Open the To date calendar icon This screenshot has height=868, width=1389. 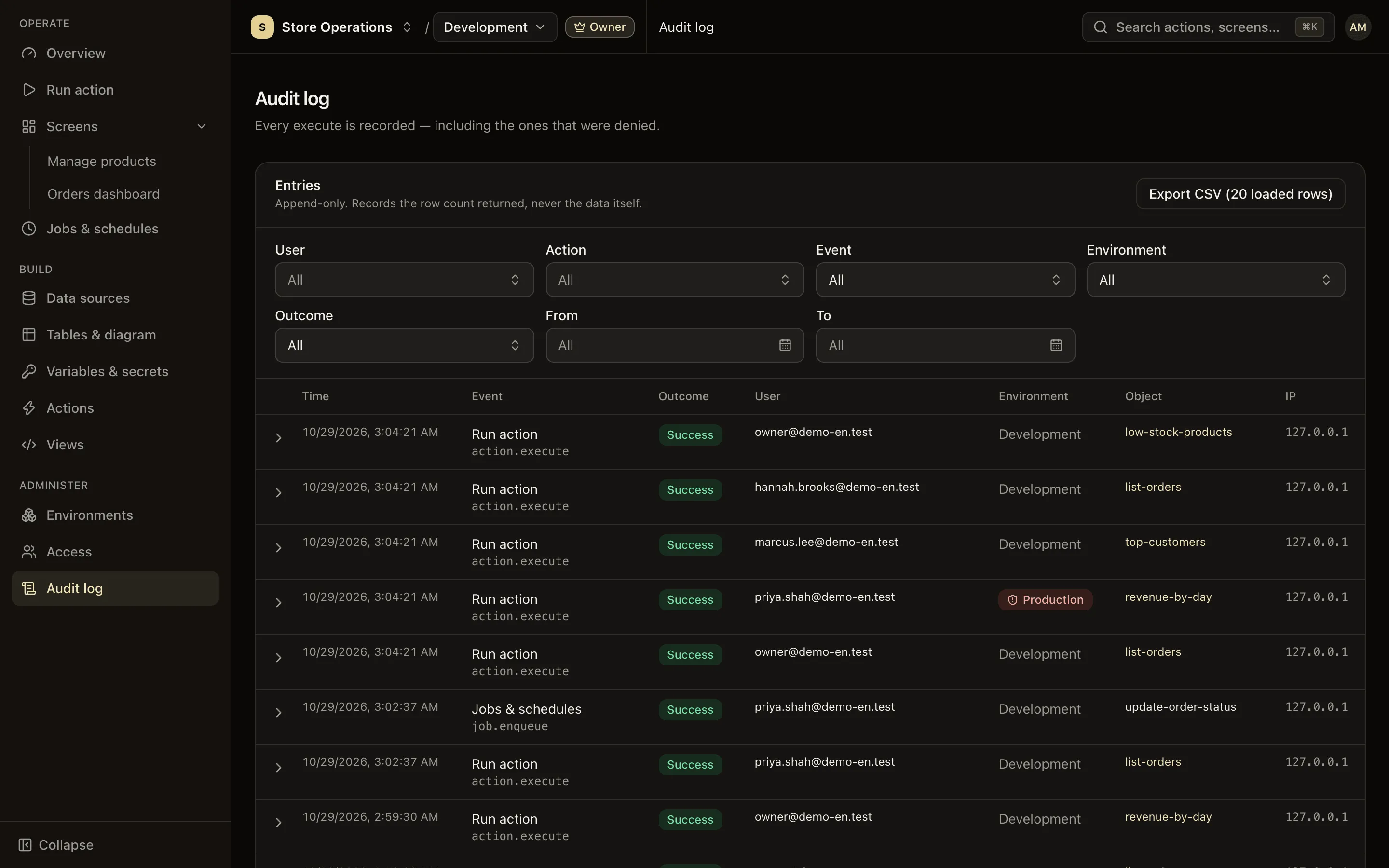[x=1056, y=345]
